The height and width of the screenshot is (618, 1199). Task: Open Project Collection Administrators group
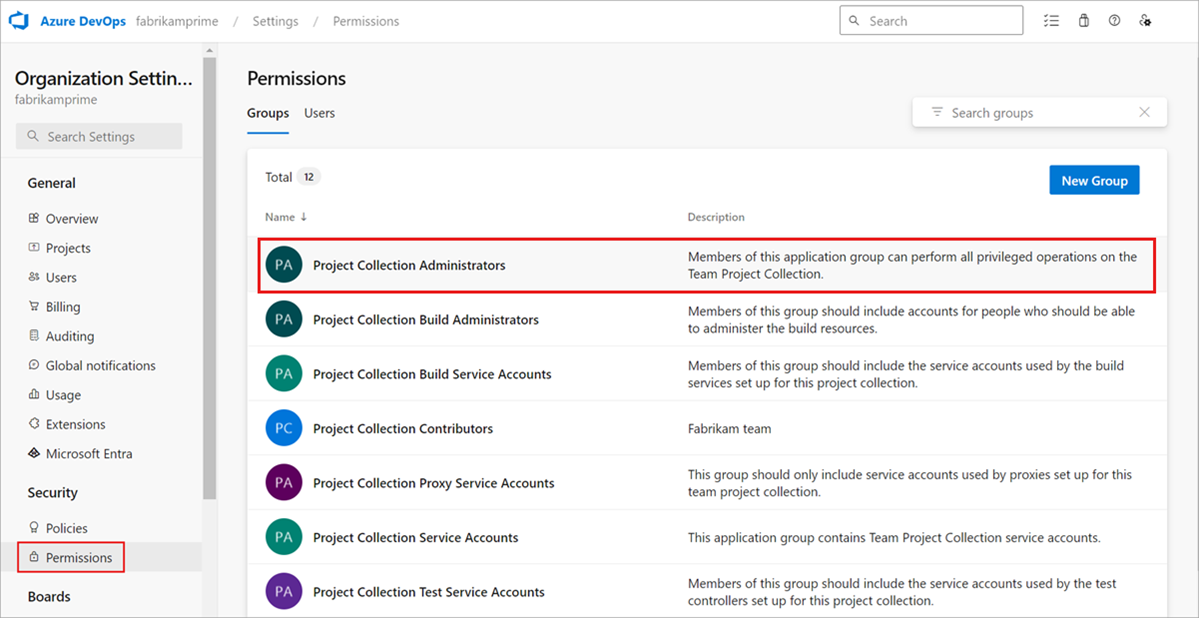(409, 265)
